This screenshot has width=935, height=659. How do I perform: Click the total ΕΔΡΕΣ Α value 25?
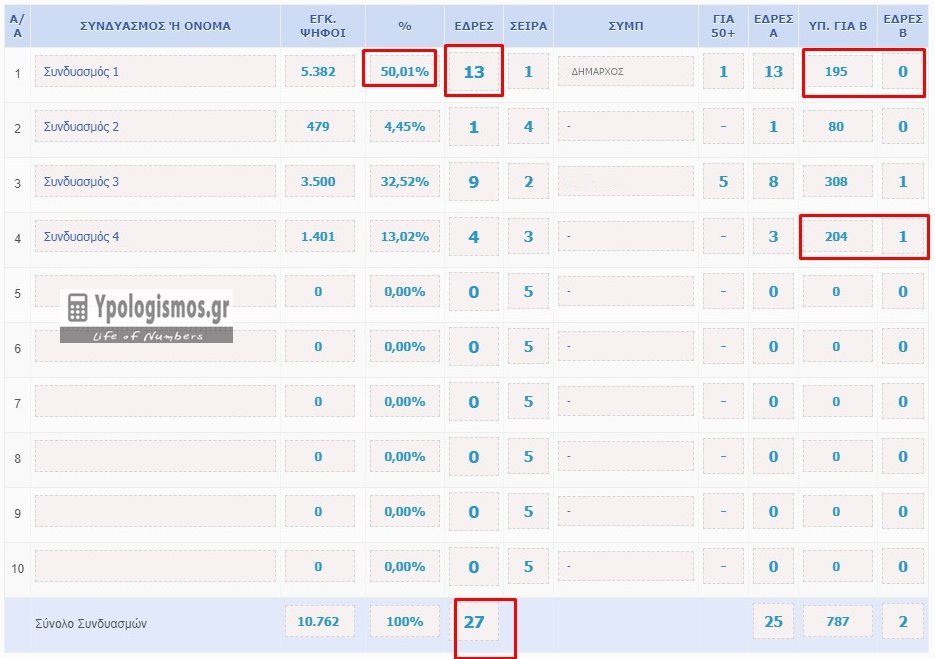[773, 622]
